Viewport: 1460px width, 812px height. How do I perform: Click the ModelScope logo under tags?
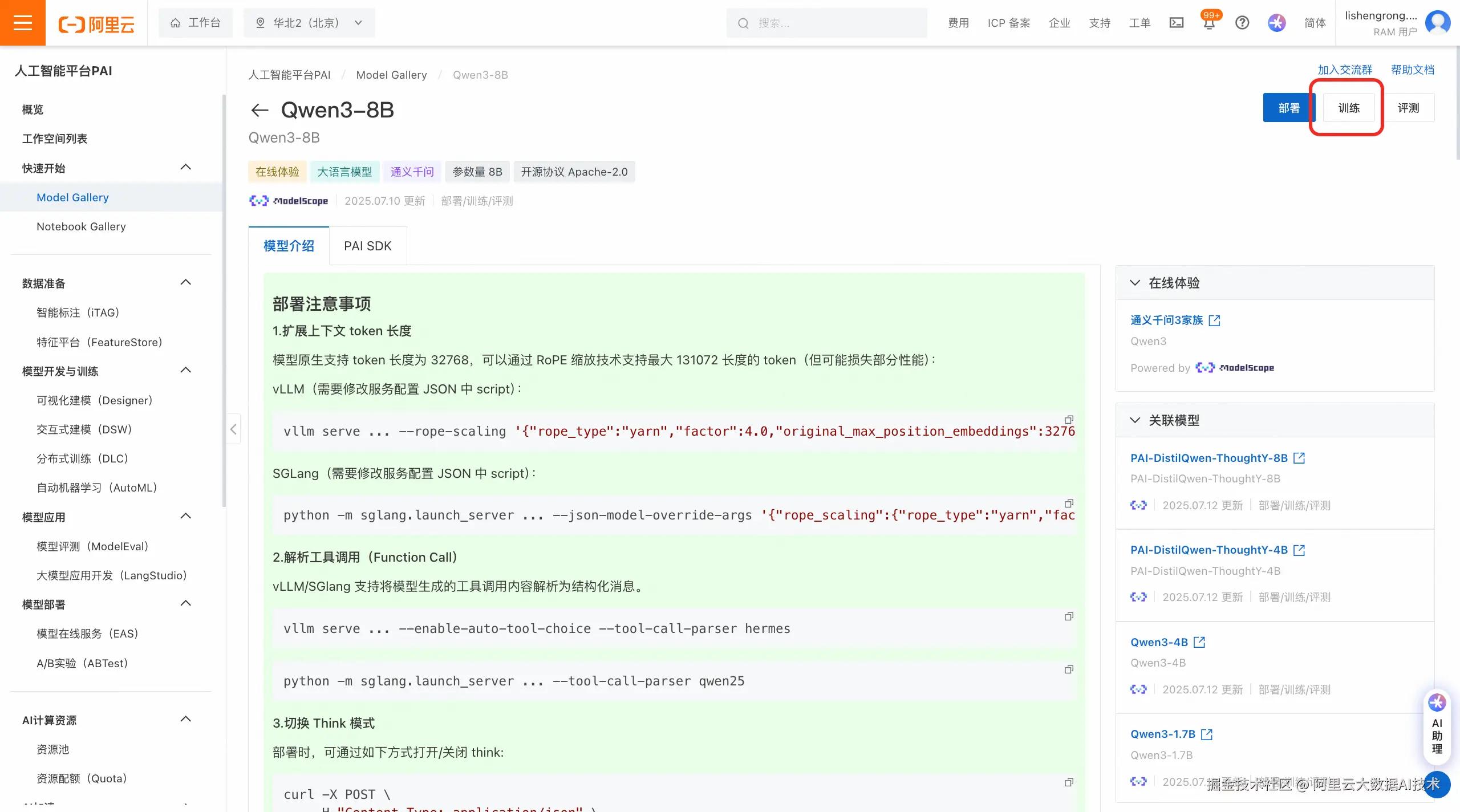[x=289, y=201]
